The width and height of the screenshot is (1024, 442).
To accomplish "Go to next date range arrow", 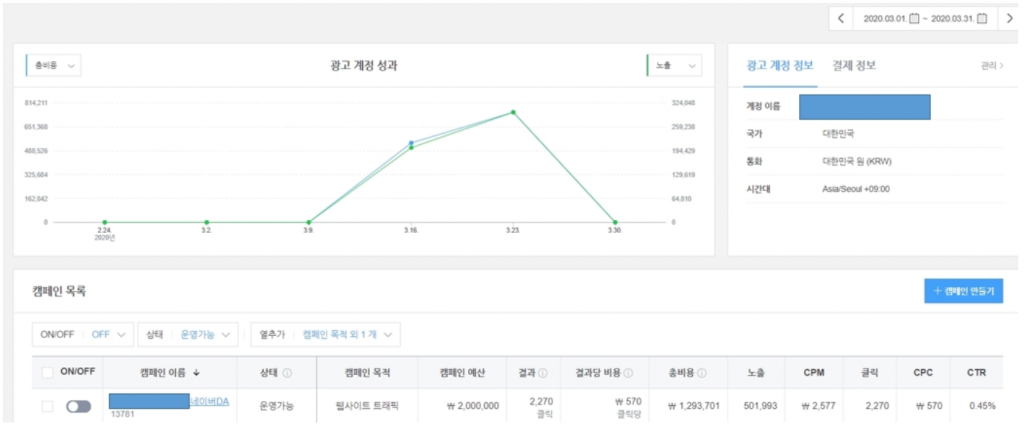I will pos(1010,18).
